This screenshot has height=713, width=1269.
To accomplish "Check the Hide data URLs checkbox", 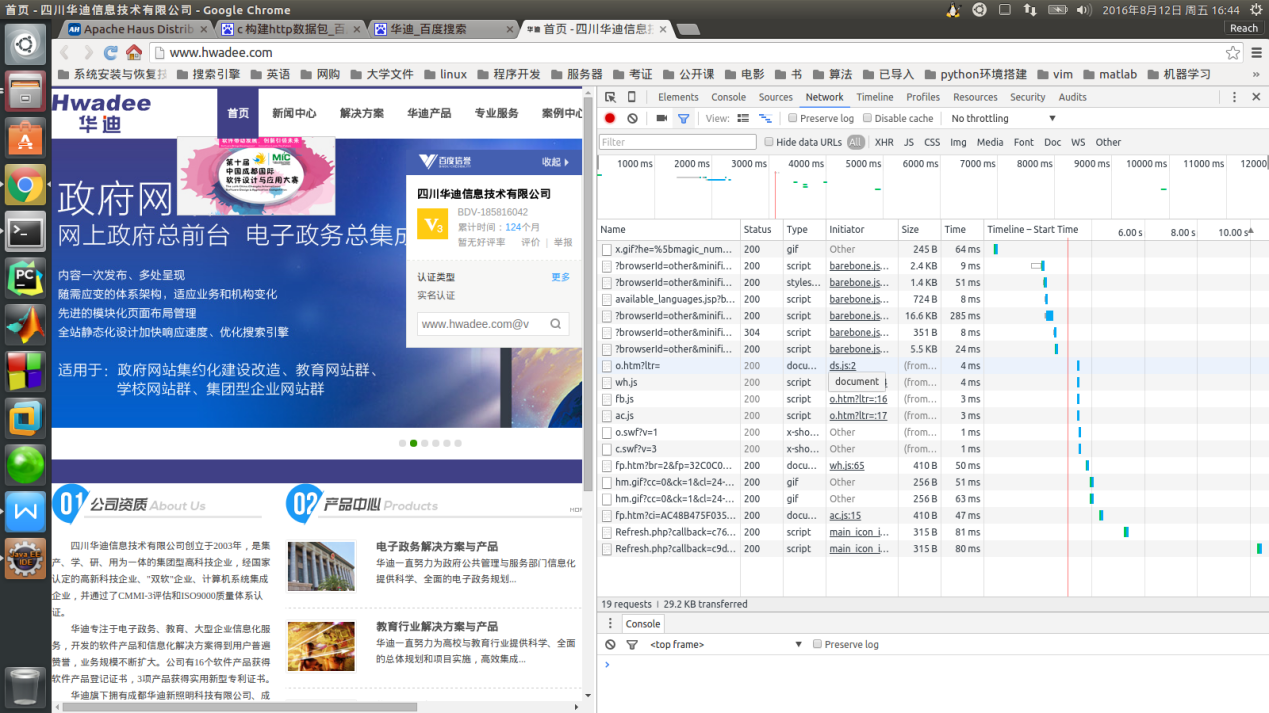I will [x=769, y=142].
